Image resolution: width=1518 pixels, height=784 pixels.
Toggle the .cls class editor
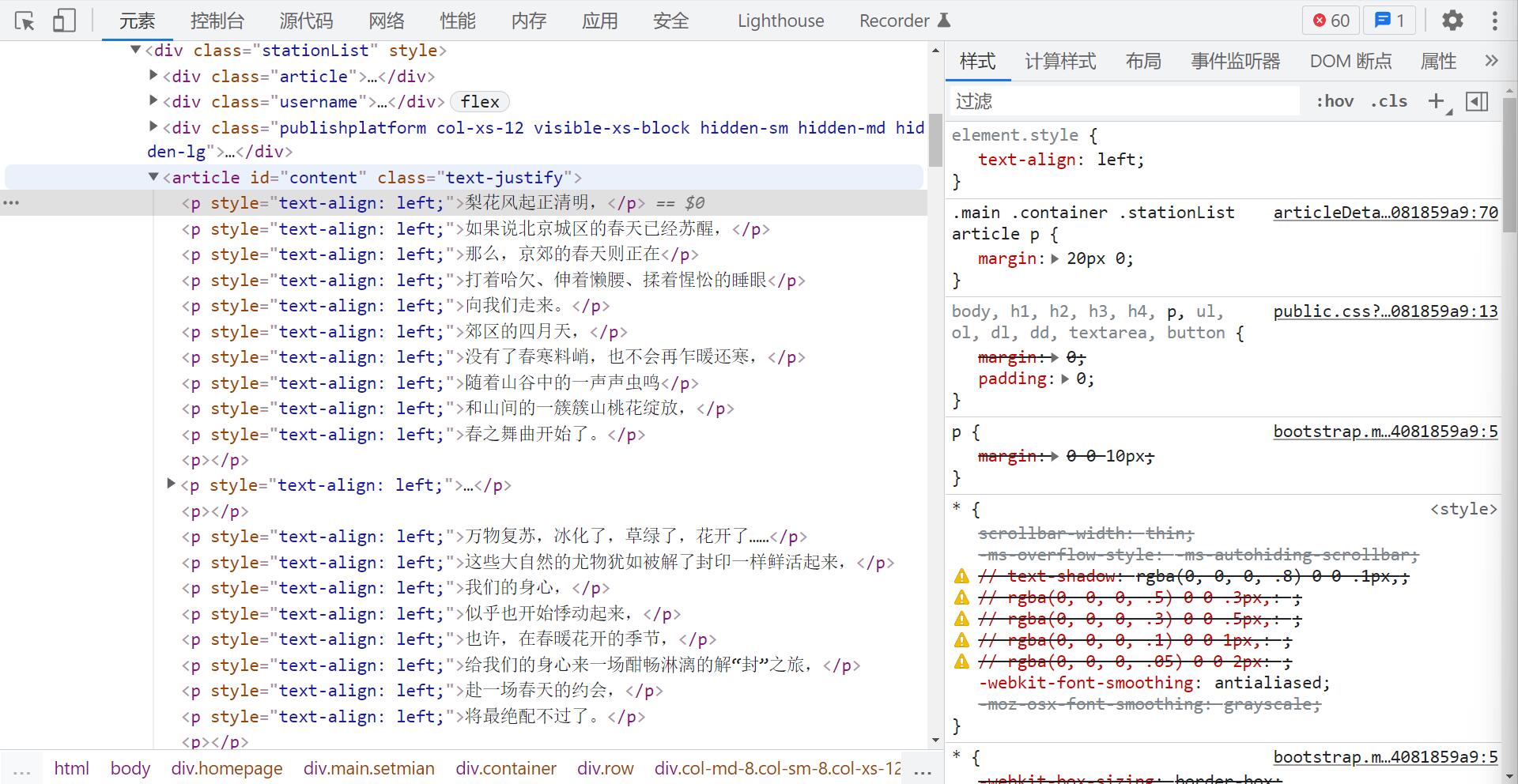coord(1388,101)
